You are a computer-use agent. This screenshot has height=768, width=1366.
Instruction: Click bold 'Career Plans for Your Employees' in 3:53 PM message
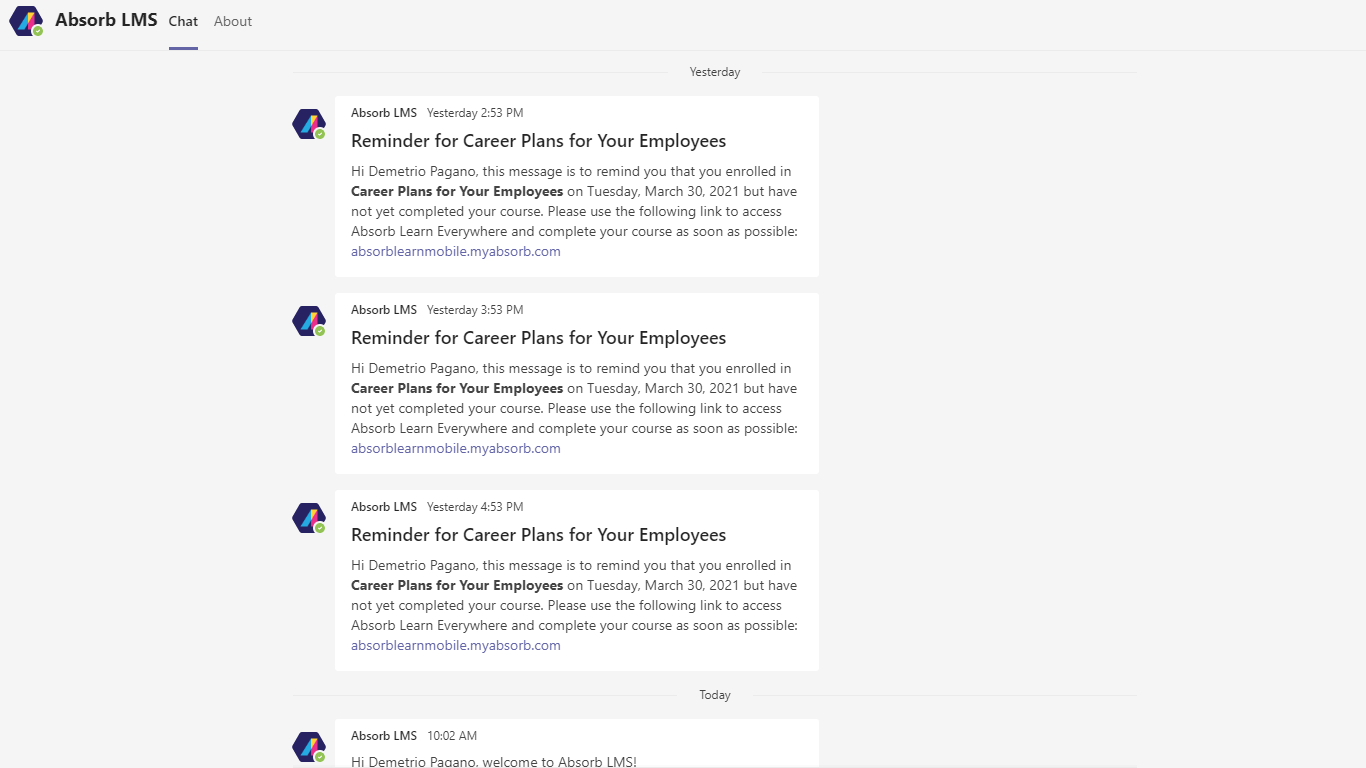pyautogui.click(x=457, y=388)
